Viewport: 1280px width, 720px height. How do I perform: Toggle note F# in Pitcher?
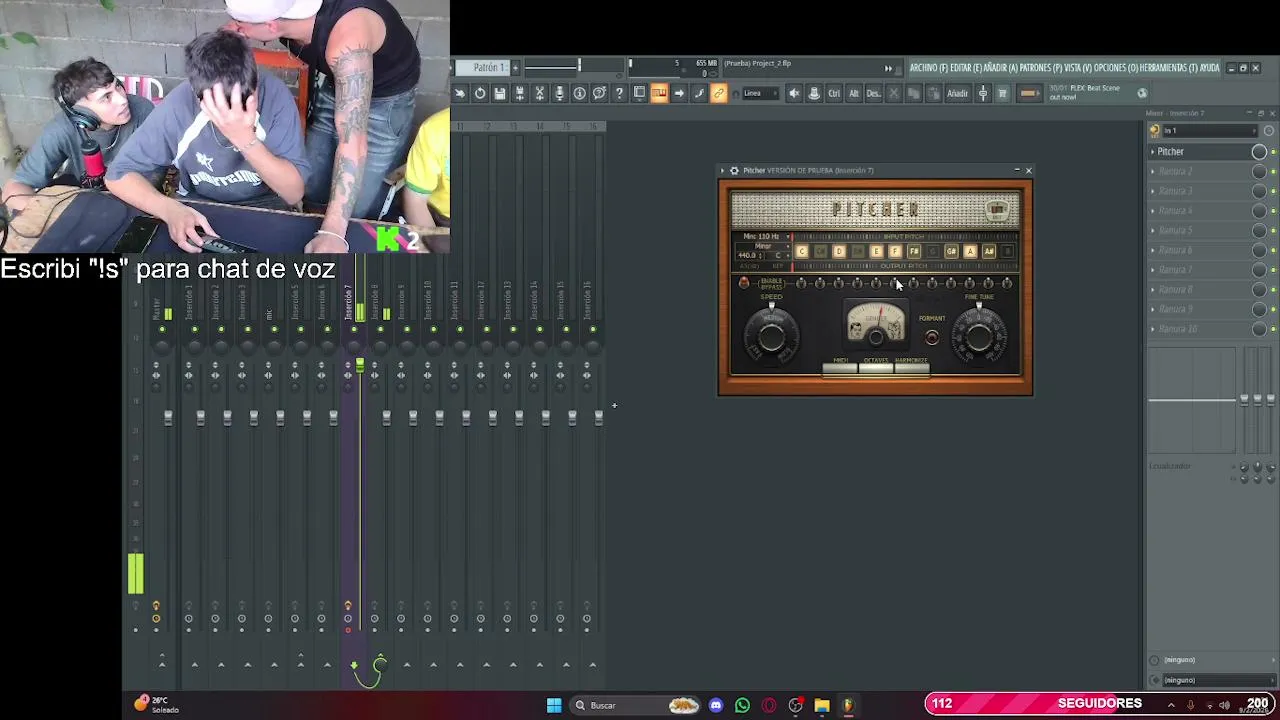(914, 251)
